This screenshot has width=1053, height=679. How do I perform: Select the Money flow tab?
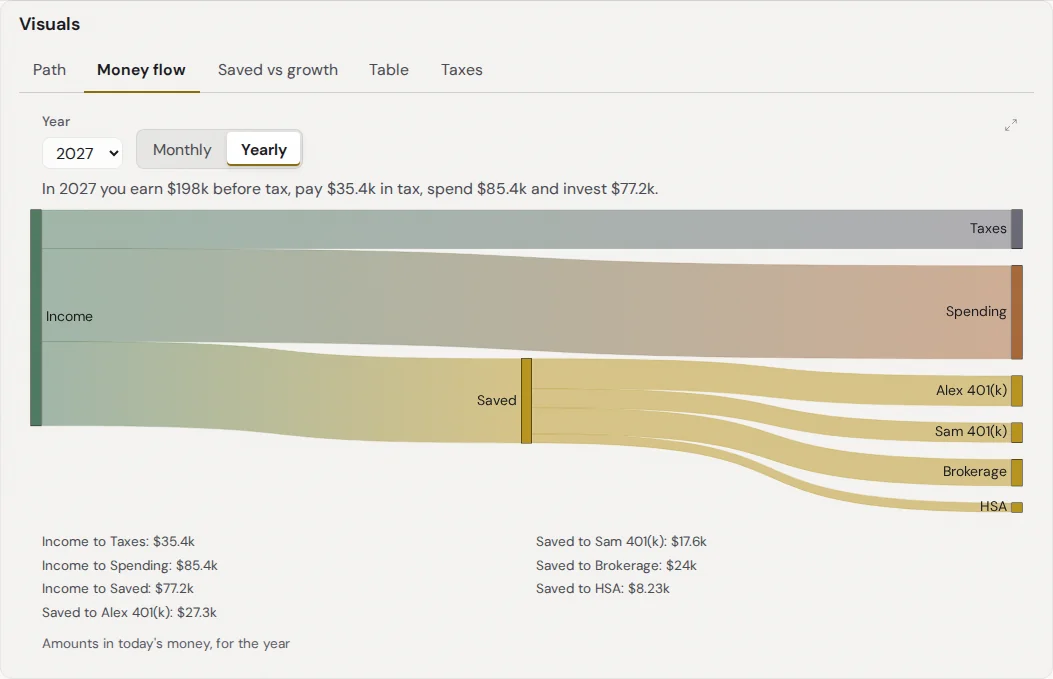pos(141,70)
